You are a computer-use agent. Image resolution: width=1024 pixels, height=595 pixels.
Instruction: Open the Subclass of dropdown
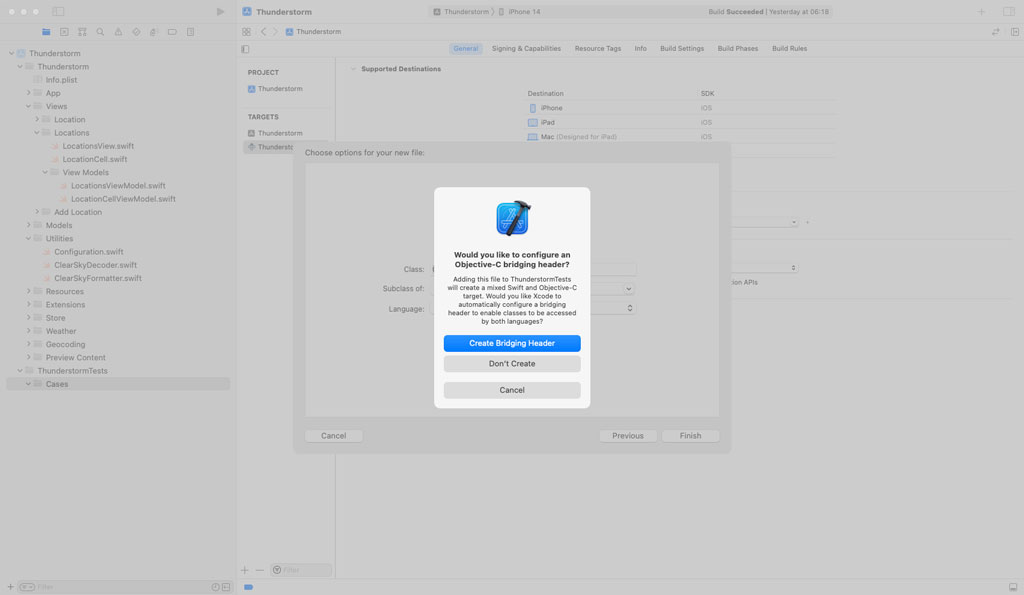[x=628, y=288]
